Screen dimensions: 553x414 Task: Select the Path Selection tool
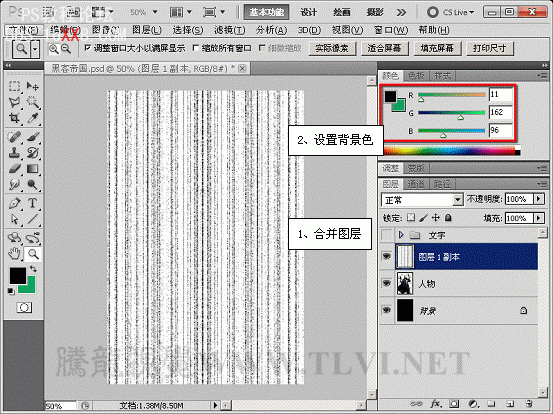pos(14,219)
